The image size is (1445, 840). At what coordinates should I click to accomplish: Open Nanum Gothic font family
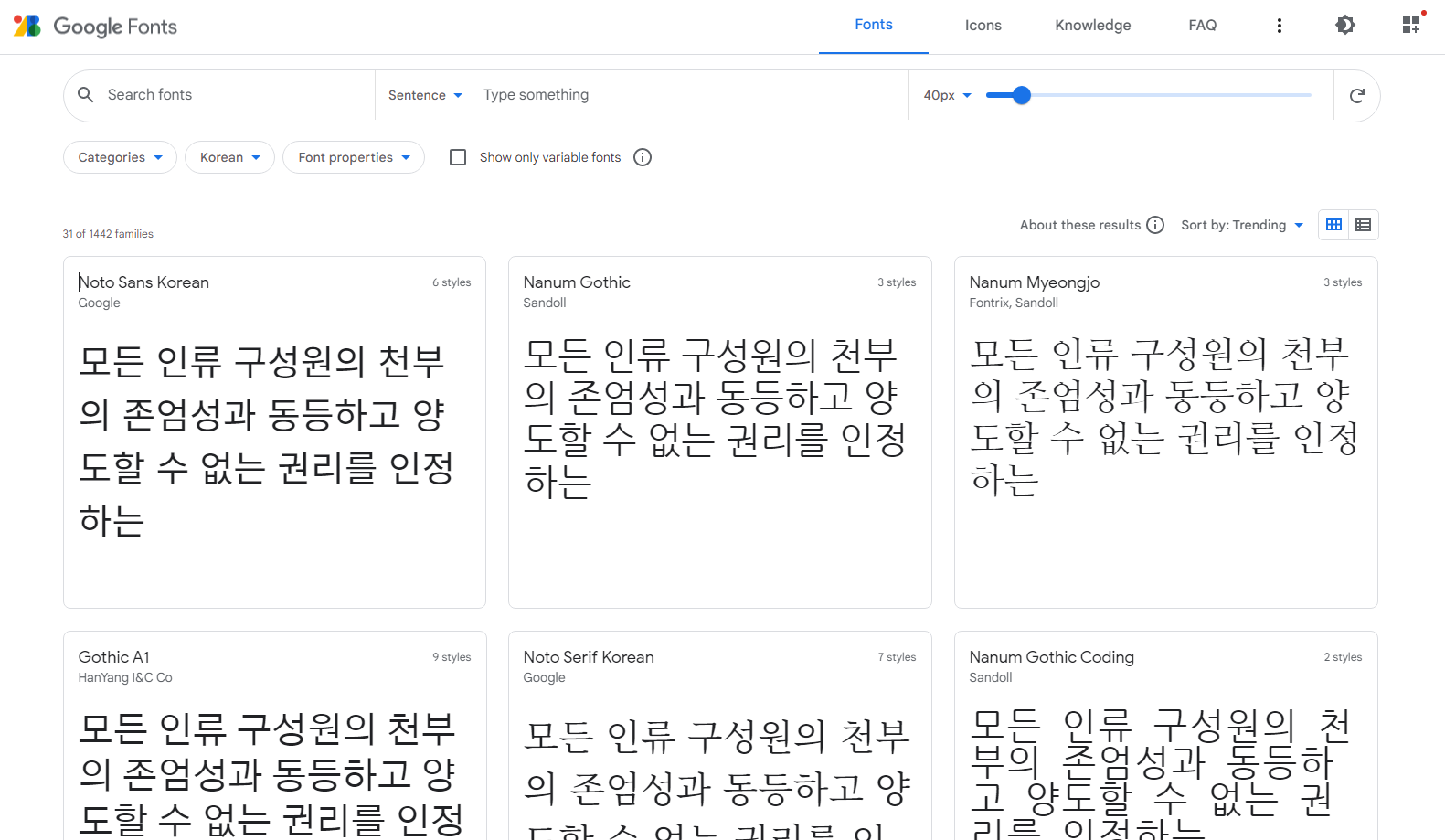click(x=577, y=282)
